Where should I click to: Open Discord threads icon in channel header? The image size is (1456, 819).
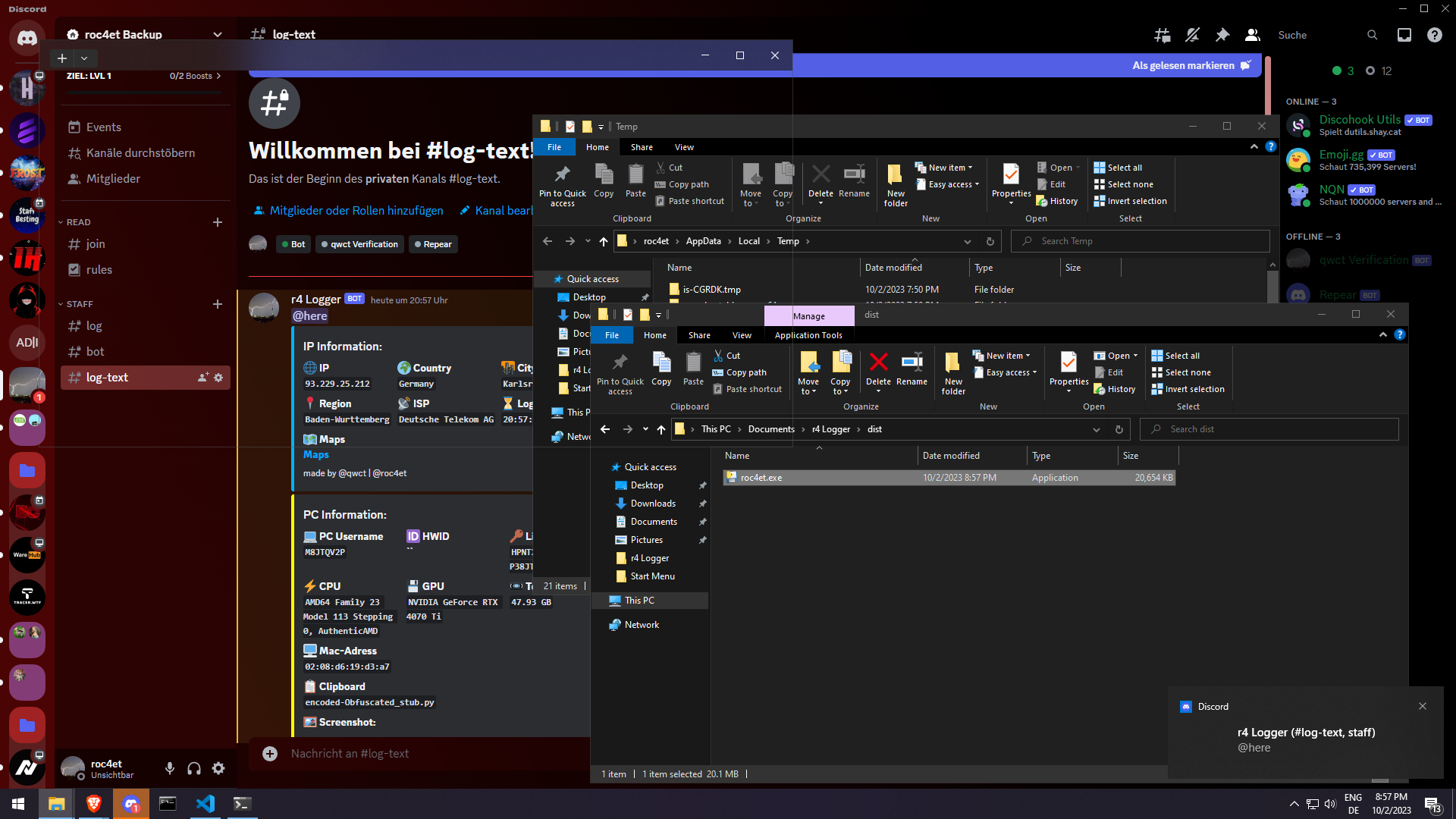tap(1162, 35)
